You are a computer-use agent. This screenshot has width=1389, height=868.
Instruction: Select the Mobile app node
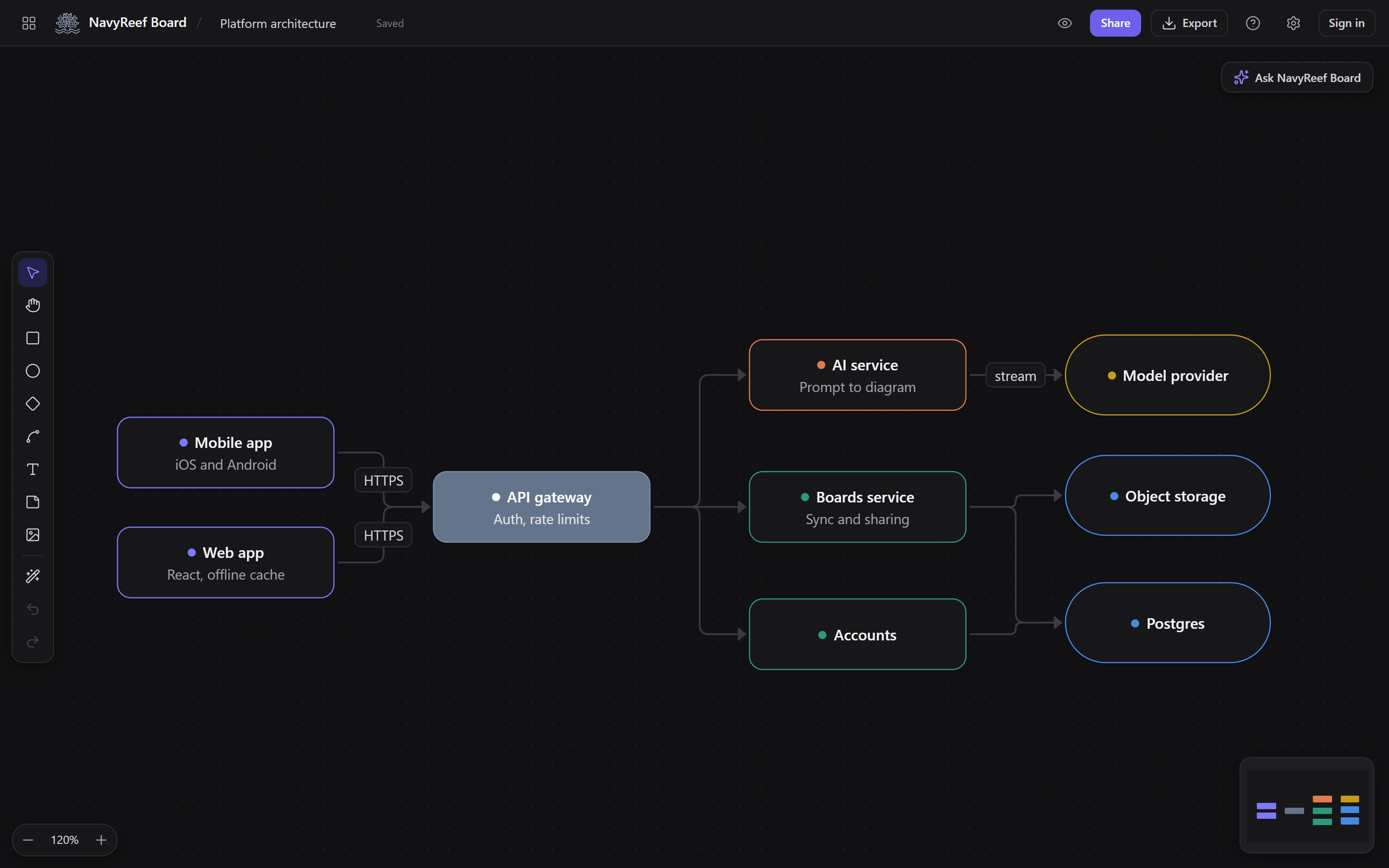point(226,453)
